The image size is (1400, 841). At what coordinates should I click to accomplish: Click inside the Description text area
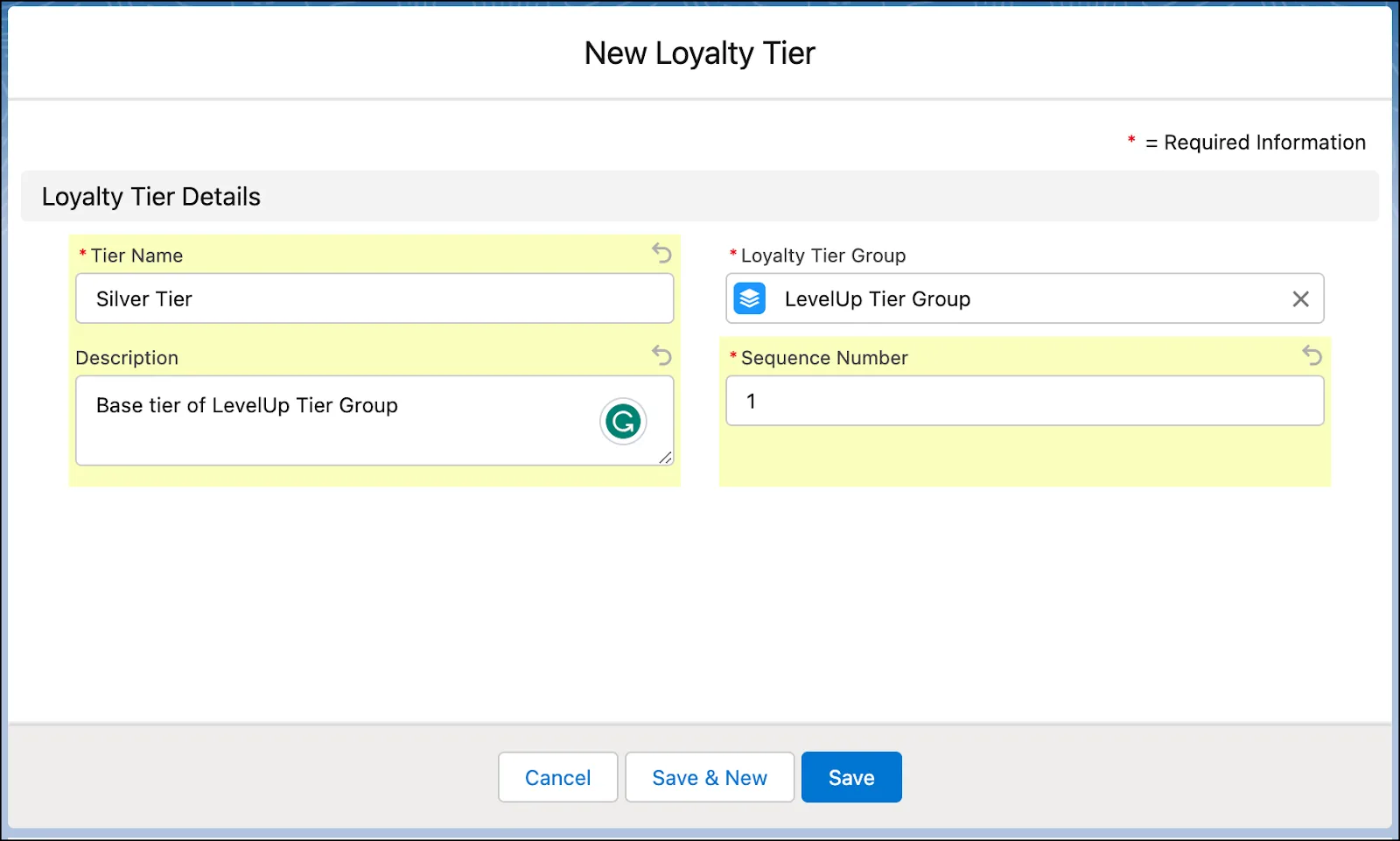tap(350, 421)
